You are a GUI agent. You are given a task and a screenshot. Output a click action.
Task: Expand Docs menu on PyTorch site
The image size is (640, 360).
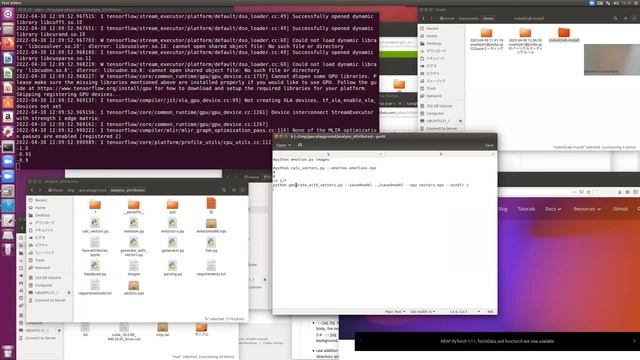coord(553,209)
